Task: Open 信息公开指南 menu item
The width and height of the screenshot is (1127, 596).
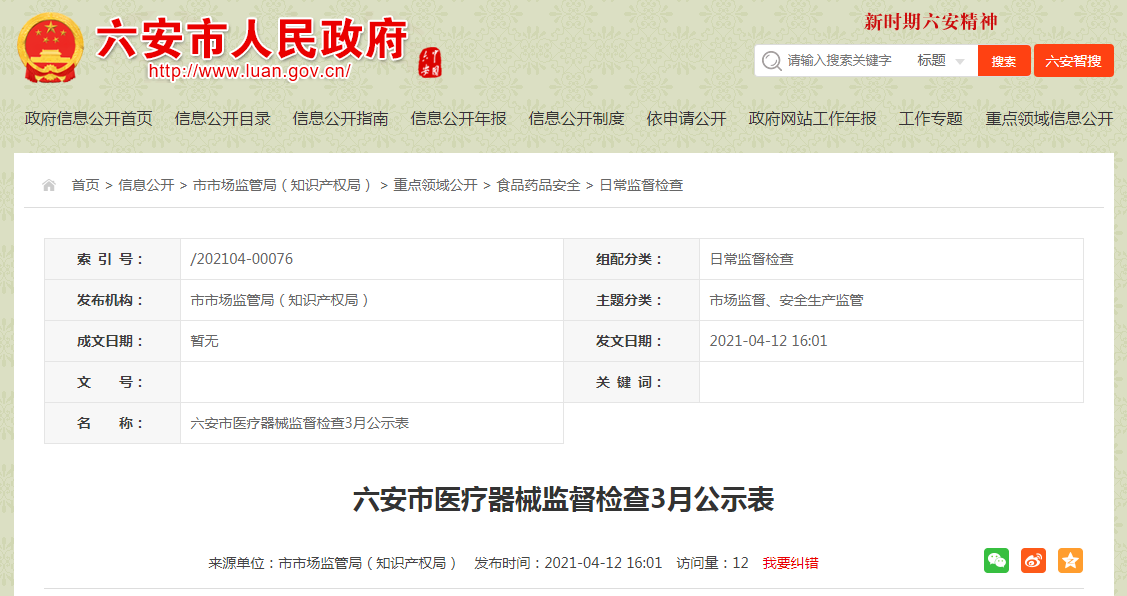Action: click(340, 119)
